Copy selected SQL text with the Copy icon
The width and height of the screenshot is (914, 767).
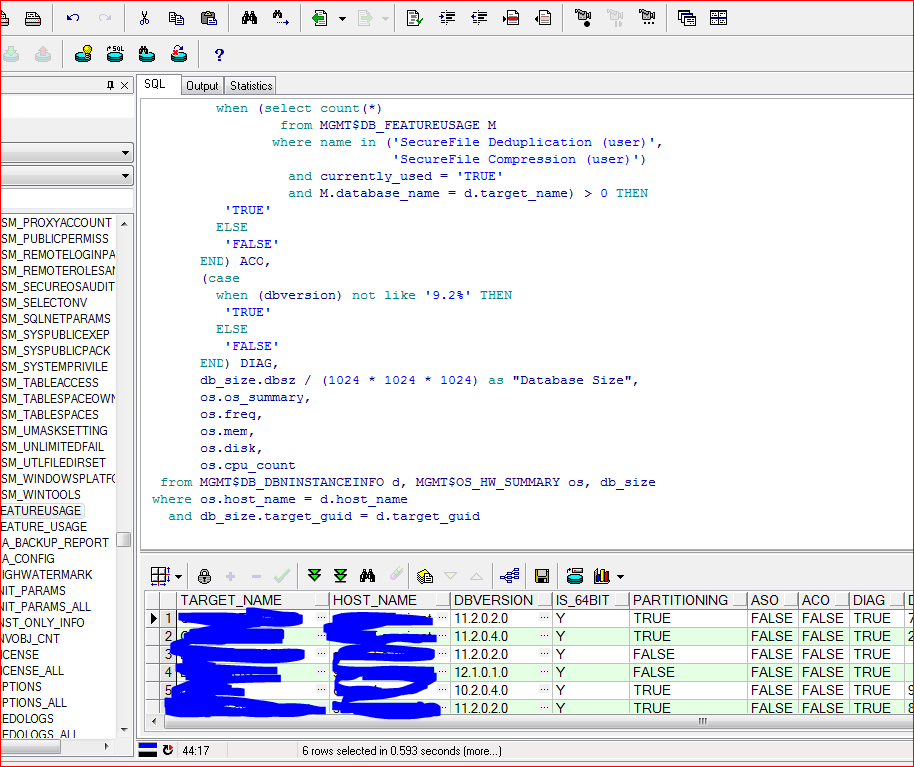pos(176,17)
